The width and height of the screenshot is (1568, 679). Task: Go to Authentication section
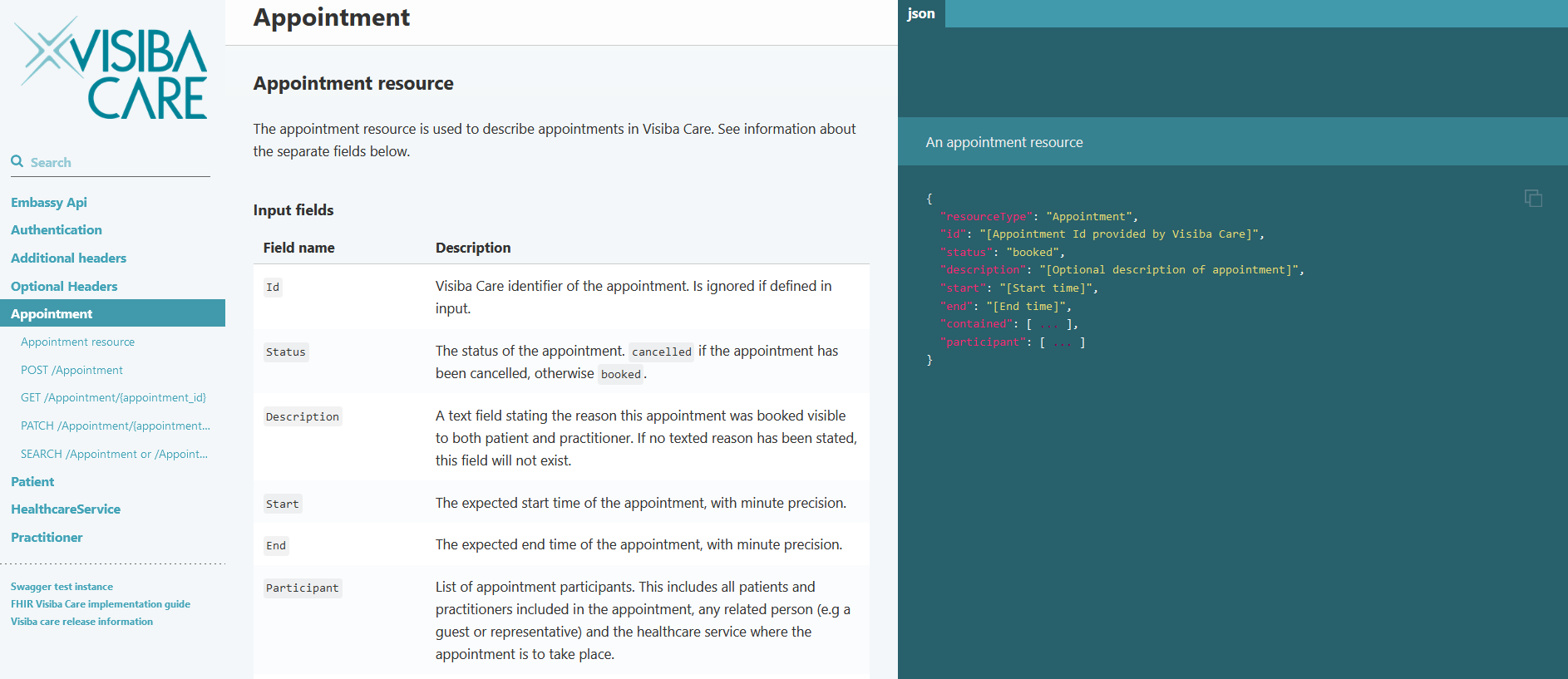(57, 229)
